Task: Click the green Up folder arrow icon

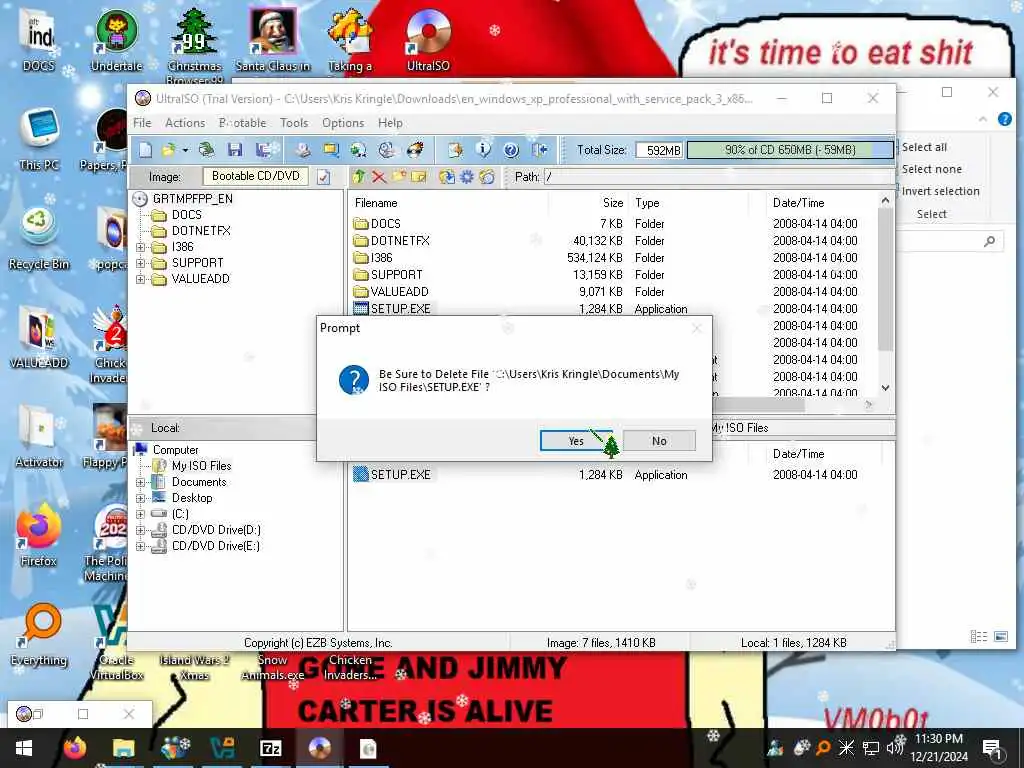Action: (x=358, y=176)
